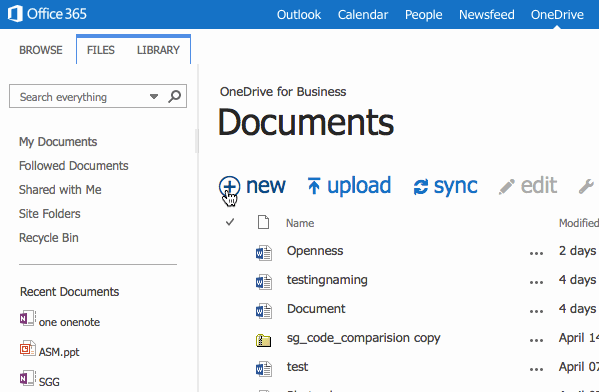The image size is (599, 392).
Task: Open Shared with Me in sidebar
Action: [60, 190]
